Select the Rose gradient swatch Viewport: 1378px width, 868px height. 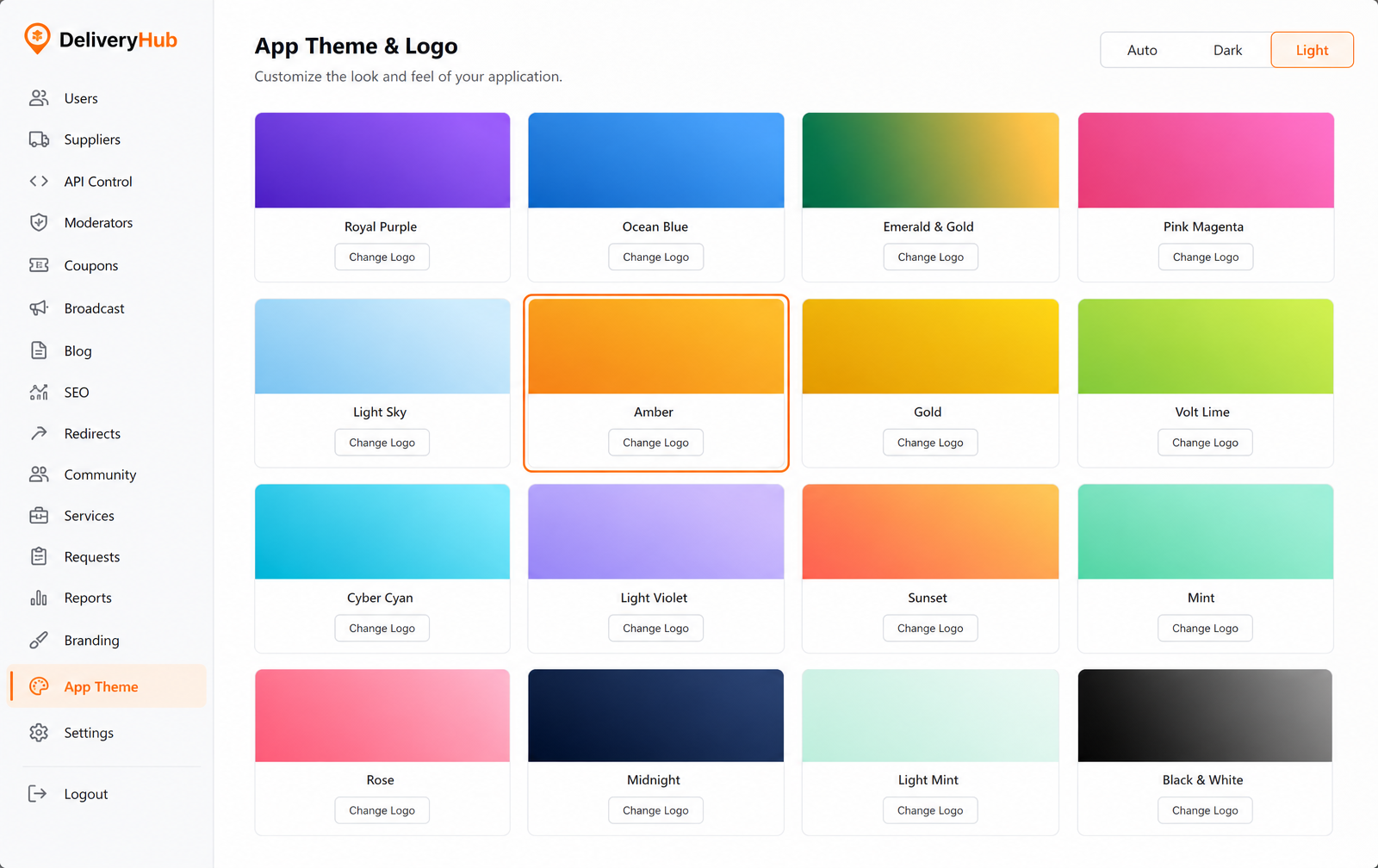[x=382, y=716]
